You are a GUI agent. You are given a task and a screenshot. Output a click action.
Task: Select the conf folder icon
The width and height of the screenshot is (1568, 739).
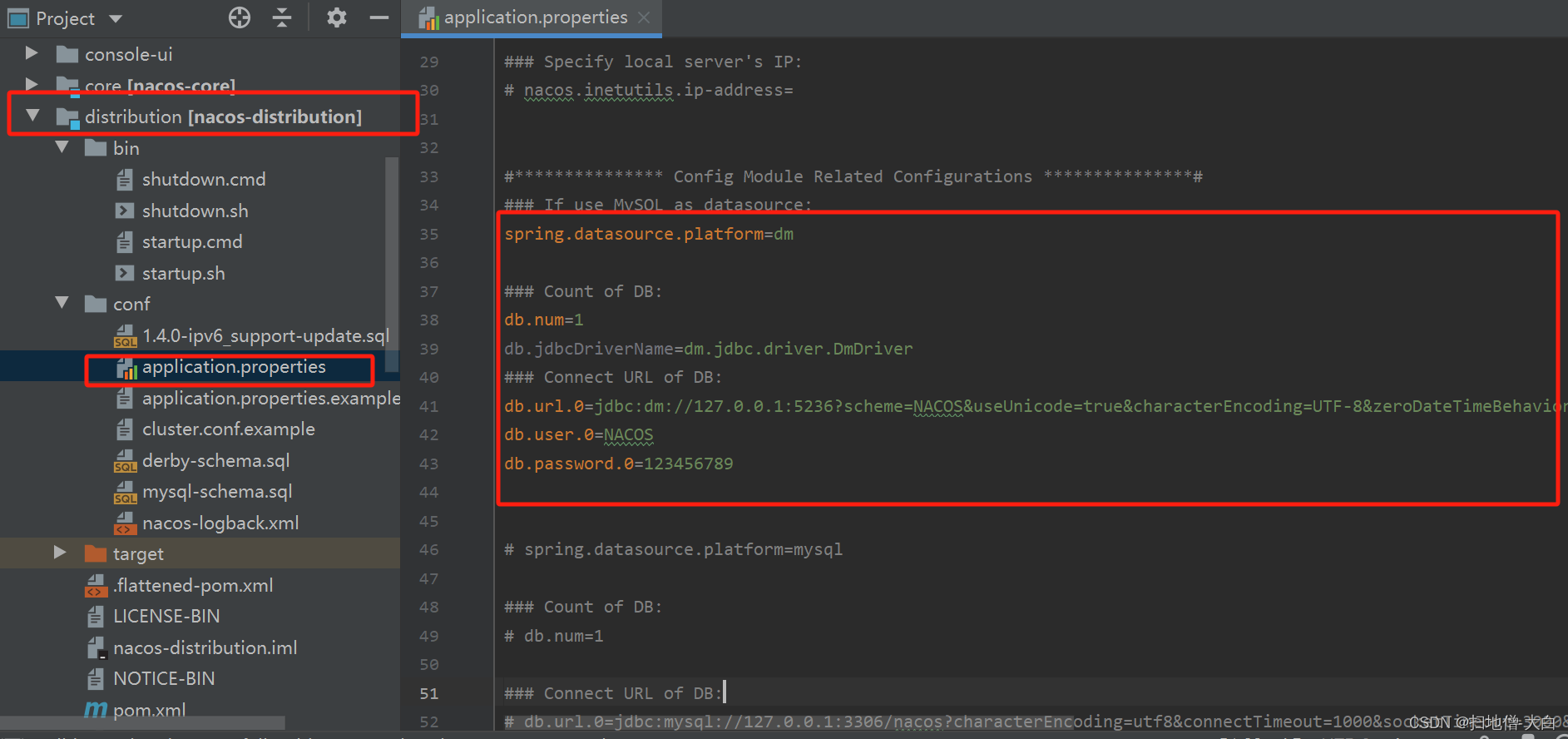click(96, 304)
